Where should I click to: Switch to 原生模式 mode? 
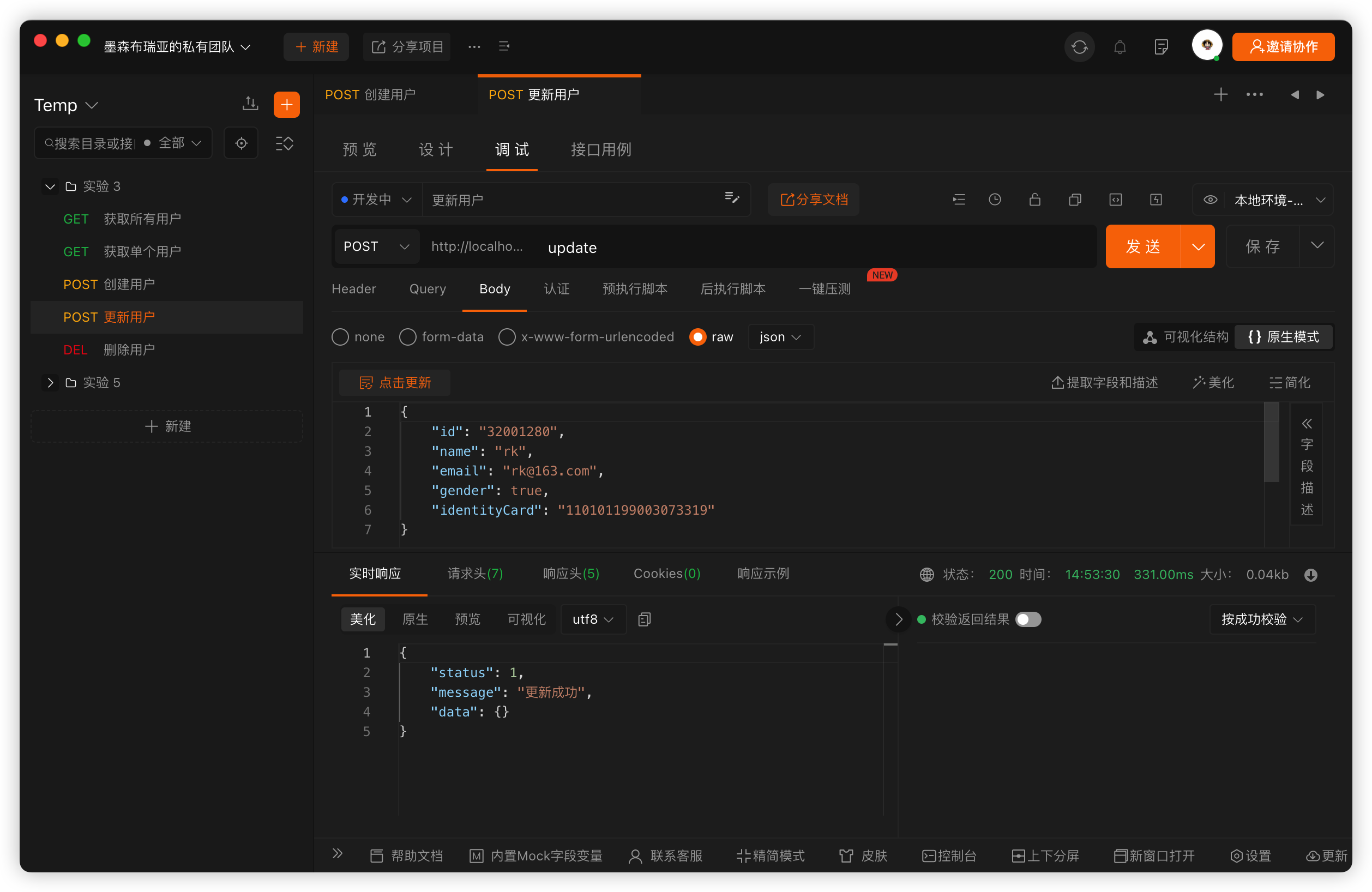(x=1283, y=337)
